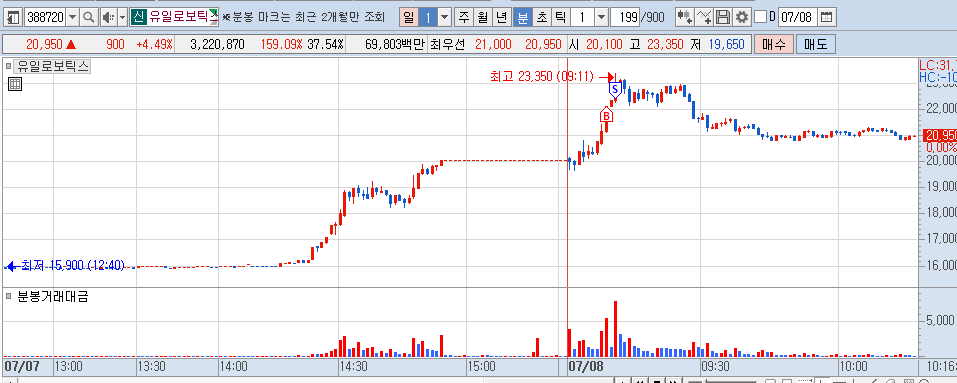The image size is (957, 383).
Task: Click the add candlestick indicator icon
Action: click(685, 17)
